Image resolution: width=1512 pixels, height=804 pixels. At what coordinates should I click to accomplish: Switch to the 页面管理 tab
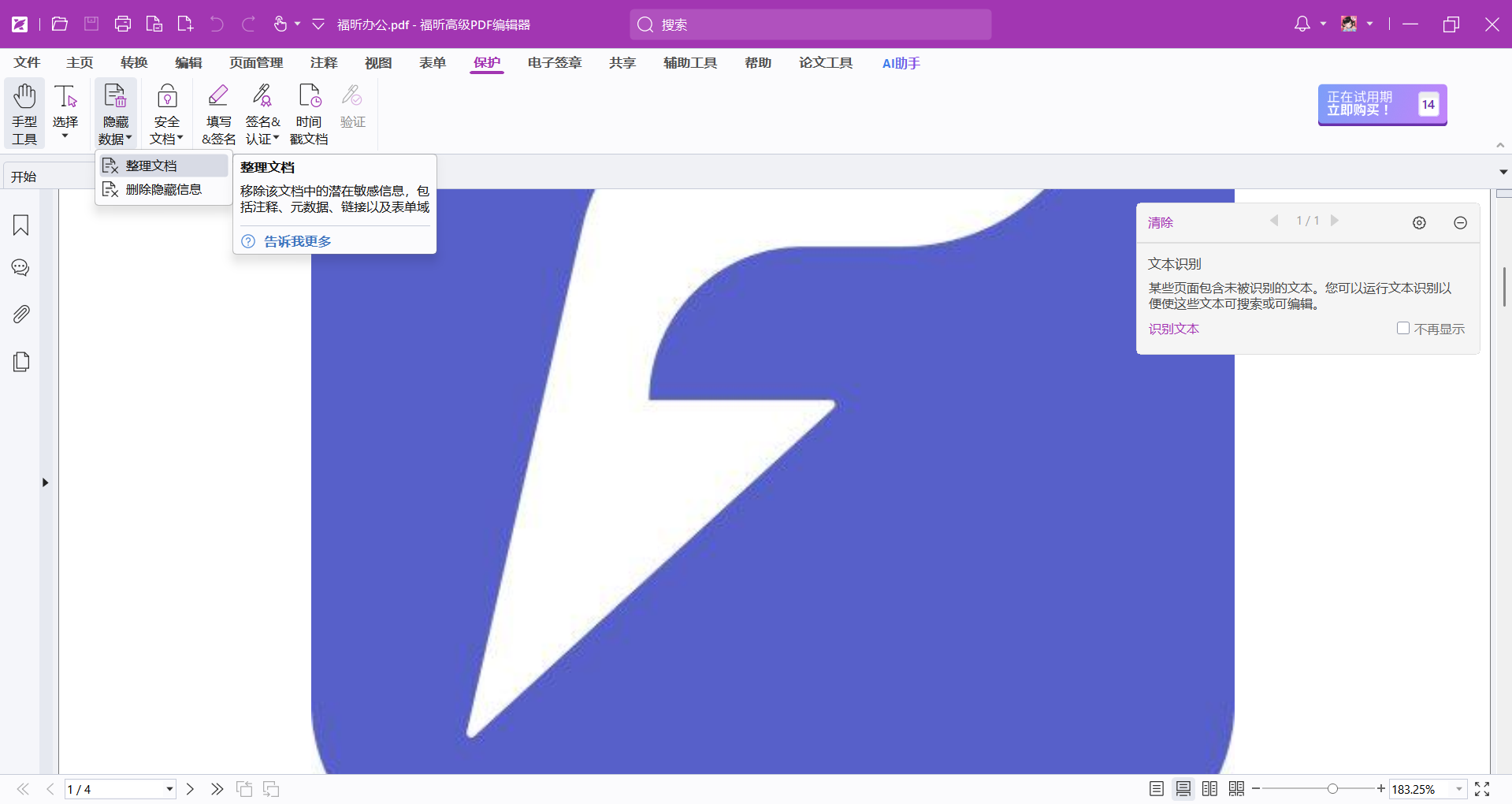pyautogui.click(x=256, y=63)
